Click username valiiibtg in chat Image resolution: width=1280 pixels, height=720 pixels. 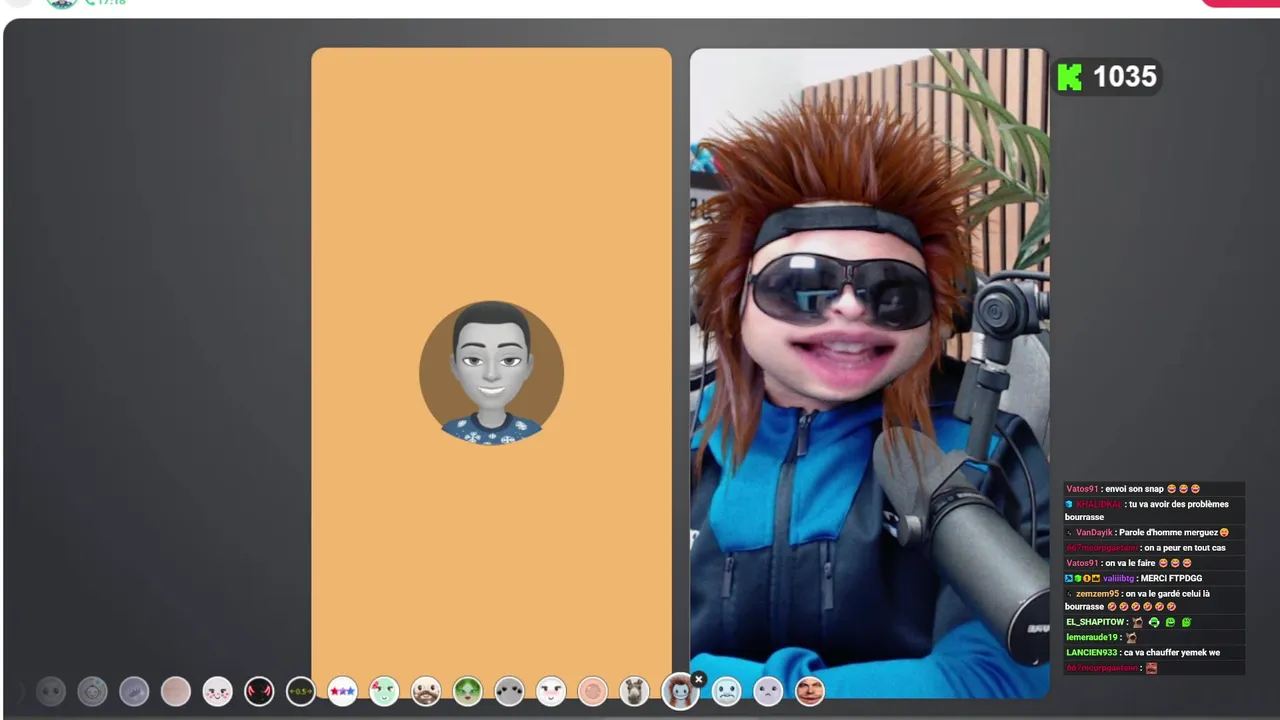1118,579
